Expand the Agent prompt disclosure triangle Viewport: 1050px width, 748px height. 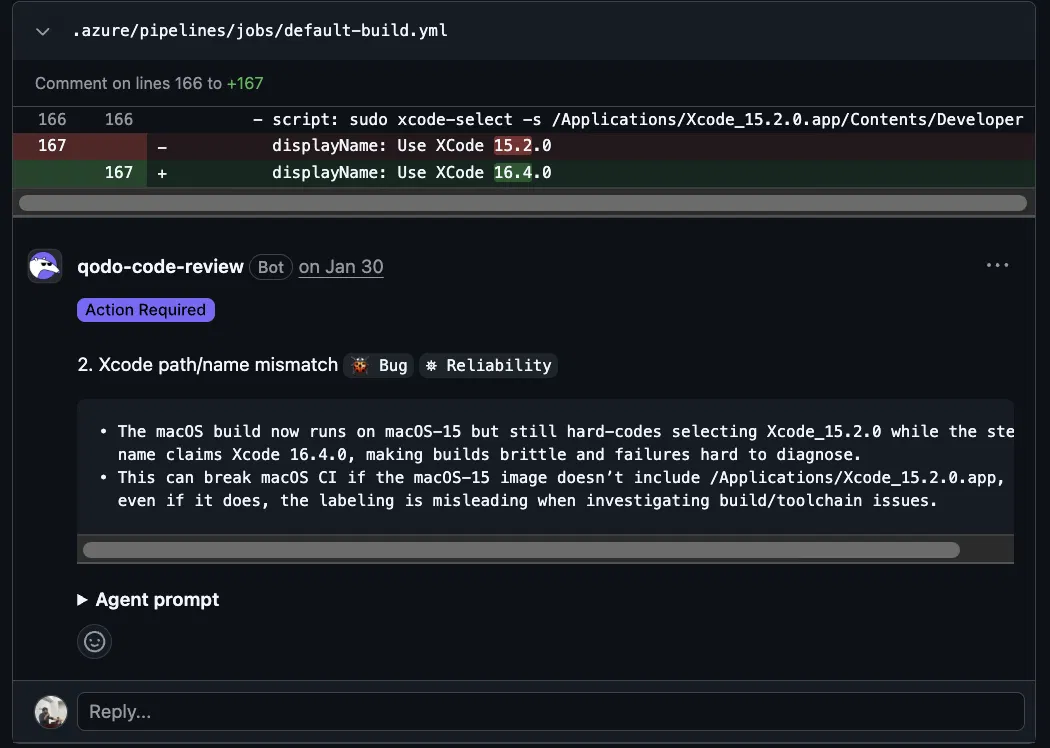[x=82, y=599]
